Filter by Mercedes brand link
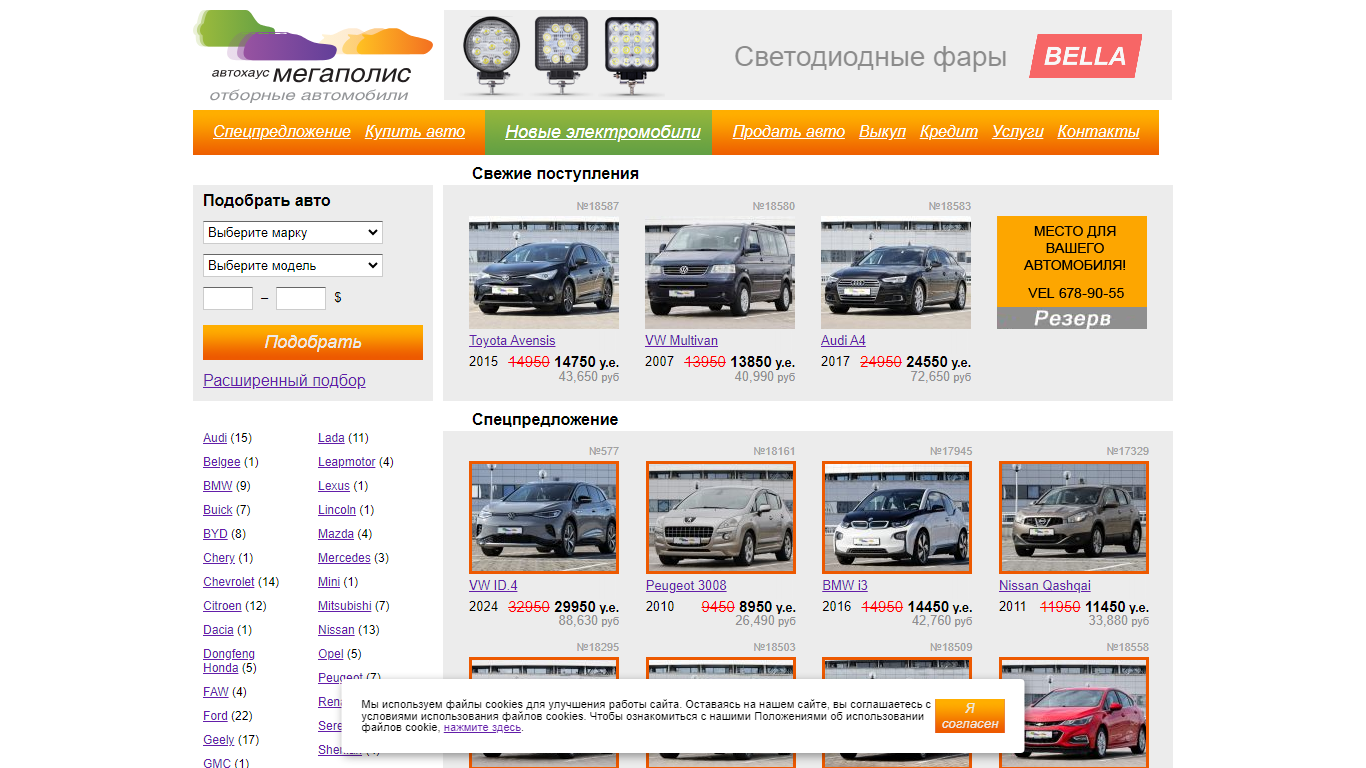 pyautogui.click(x=344, y=558)
